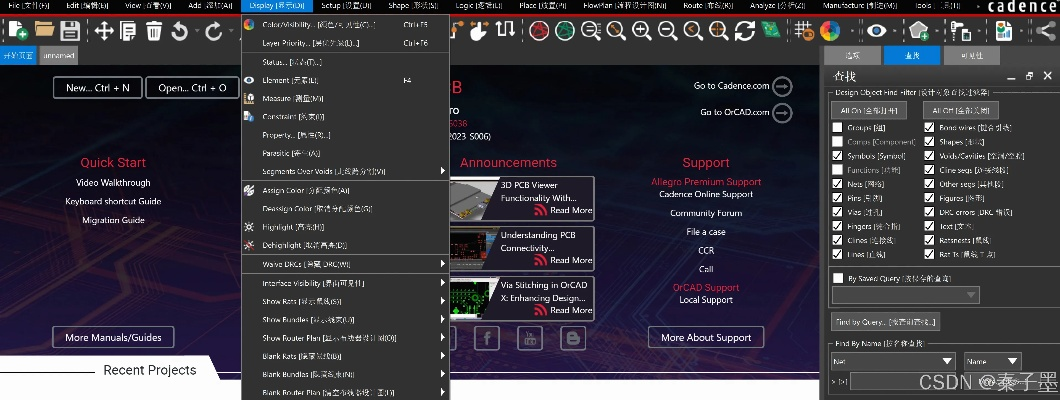The image size is (1060, 400).
Task: Open the Setup menu in menu bar
Action: click(346, 5)
